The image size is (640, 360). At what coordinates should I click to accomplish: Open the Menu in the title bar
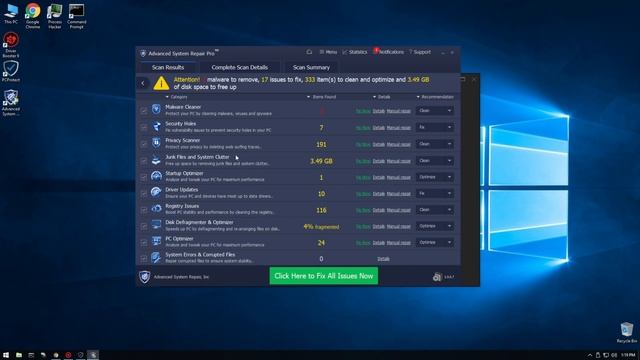(328, 52)
